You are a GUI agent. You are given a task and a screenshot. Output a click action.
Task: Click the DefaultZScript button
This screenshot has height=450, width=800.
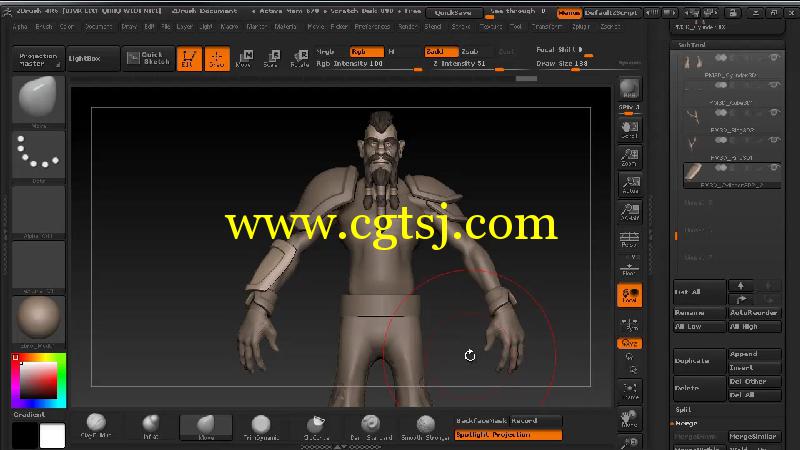611,13
